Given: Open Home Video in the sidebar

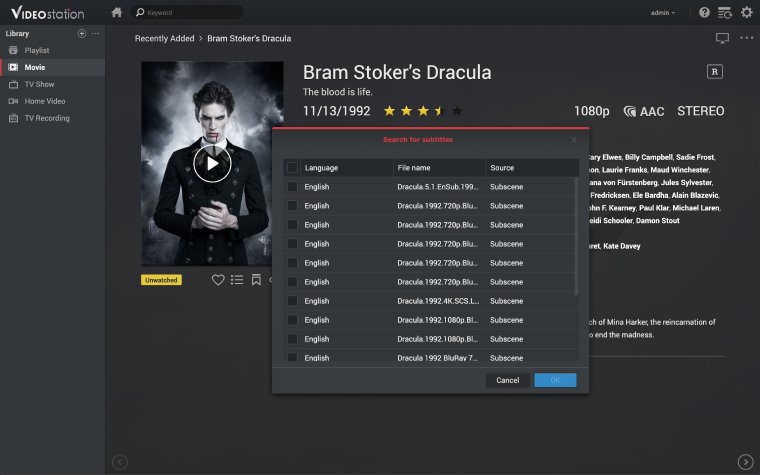Looking at the screenshot, I should [x=44, y=101].
